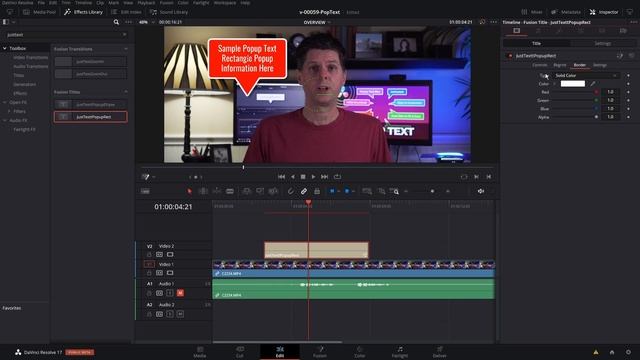This screenshot has height=360, width=640.
Task: Toggle Linked Selection chain icon
Action: pyautogui.click(x=304, y=191)
